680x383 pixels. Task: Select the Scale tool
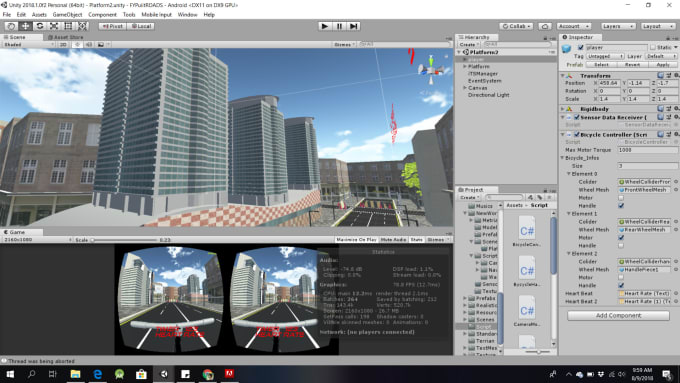point(54,26)
